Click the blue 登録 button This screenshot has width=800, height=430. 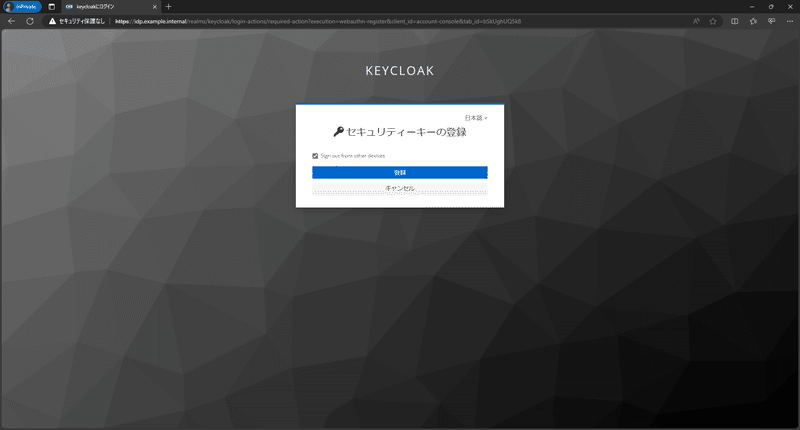(399, 172)
